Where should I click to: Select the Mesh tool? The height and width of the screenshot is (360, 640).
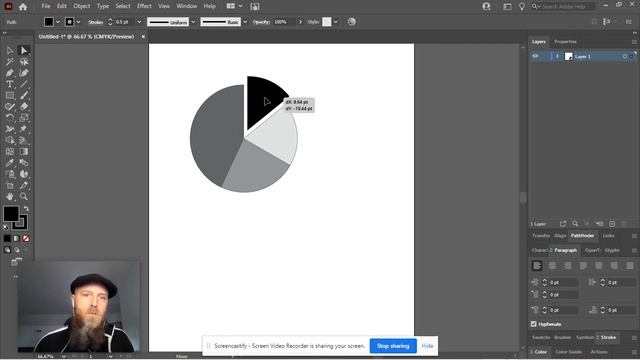click(10, 151)
